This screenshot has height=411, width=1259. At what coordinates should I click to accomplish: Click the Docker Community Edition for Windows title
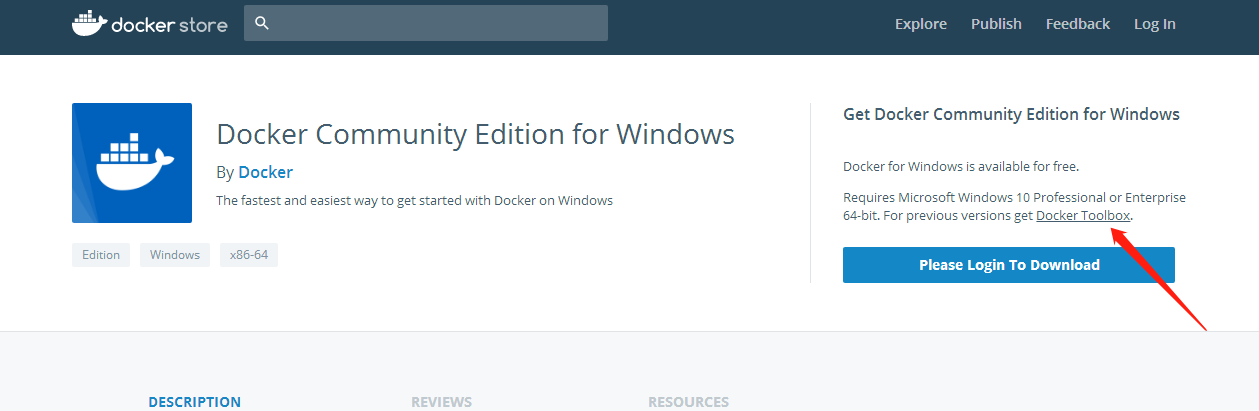coord(476,134)
